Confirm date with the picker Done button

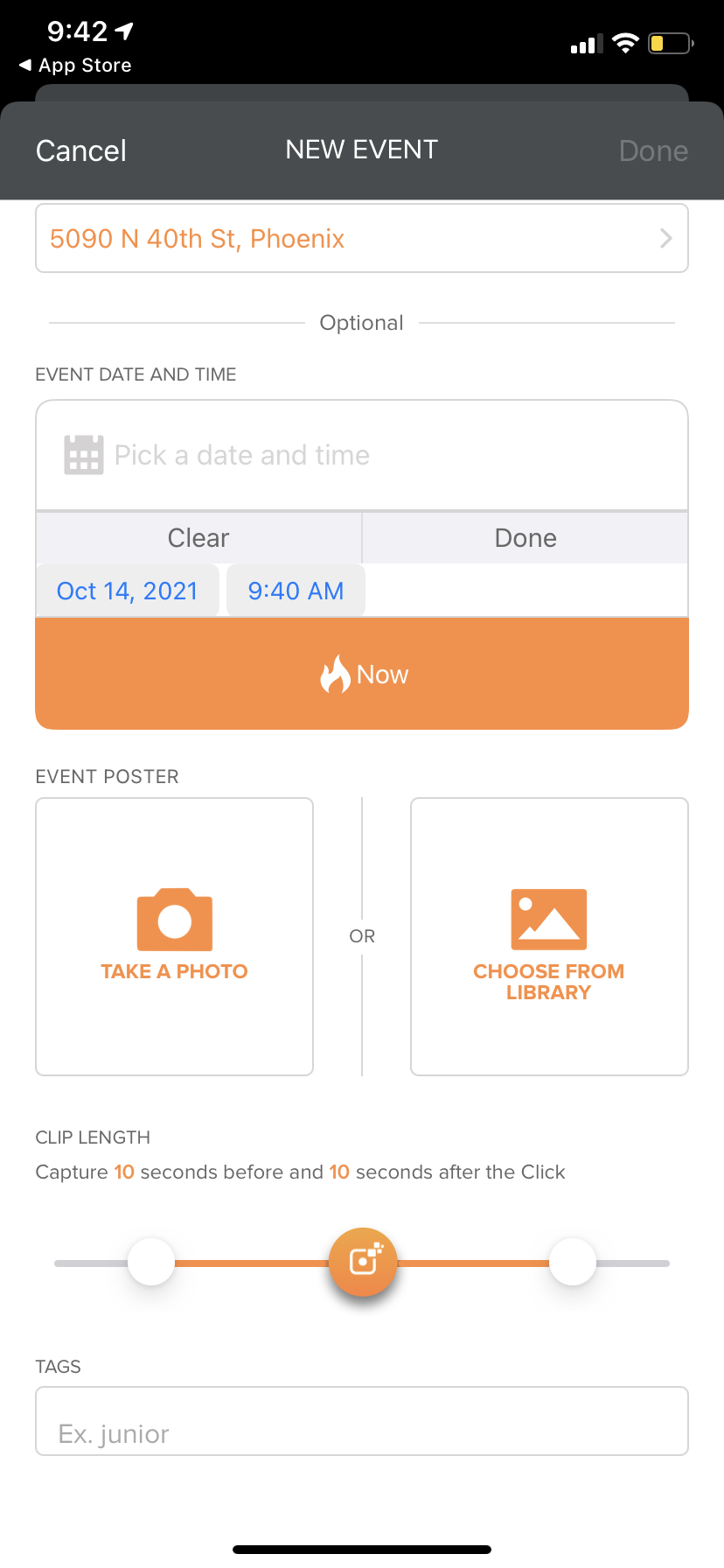click(x=526, y=538)
